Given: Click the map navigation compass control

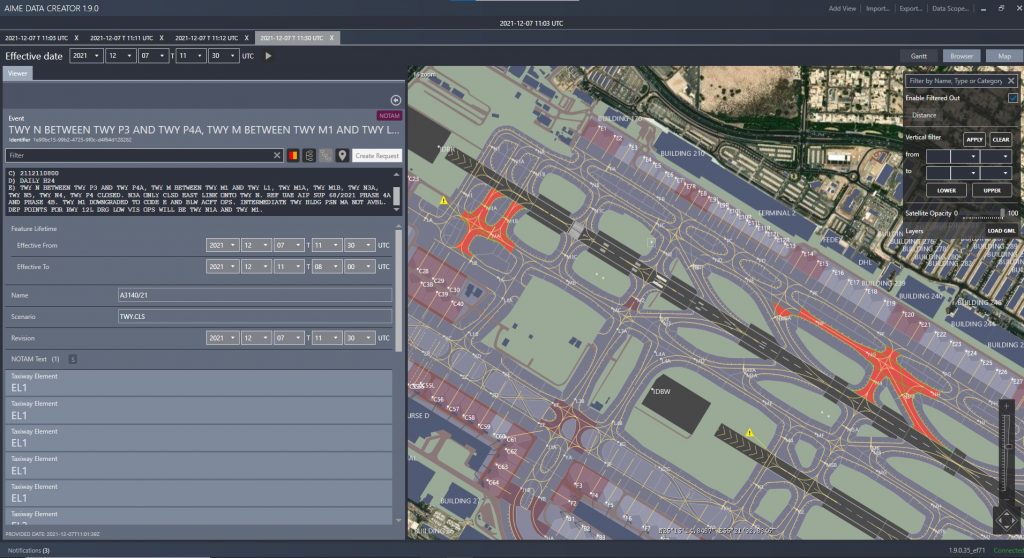Looking at the screenshot, I should (x=1005, y=520).
